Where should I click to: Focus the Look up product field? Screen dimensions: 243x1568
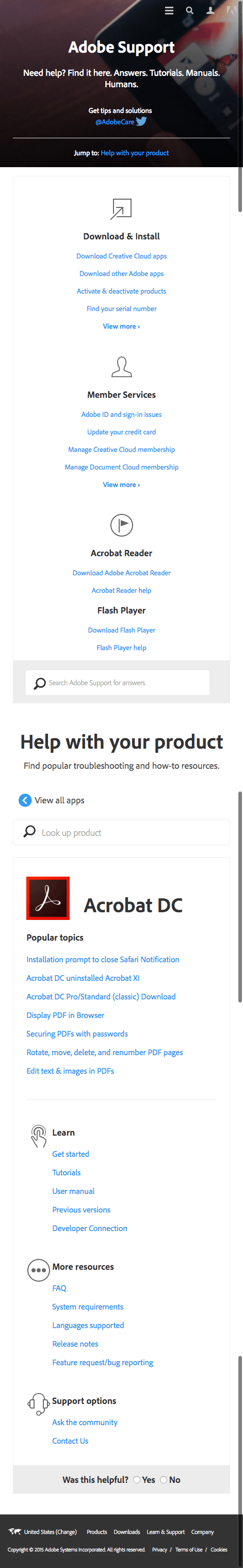[x=121, y=832]
